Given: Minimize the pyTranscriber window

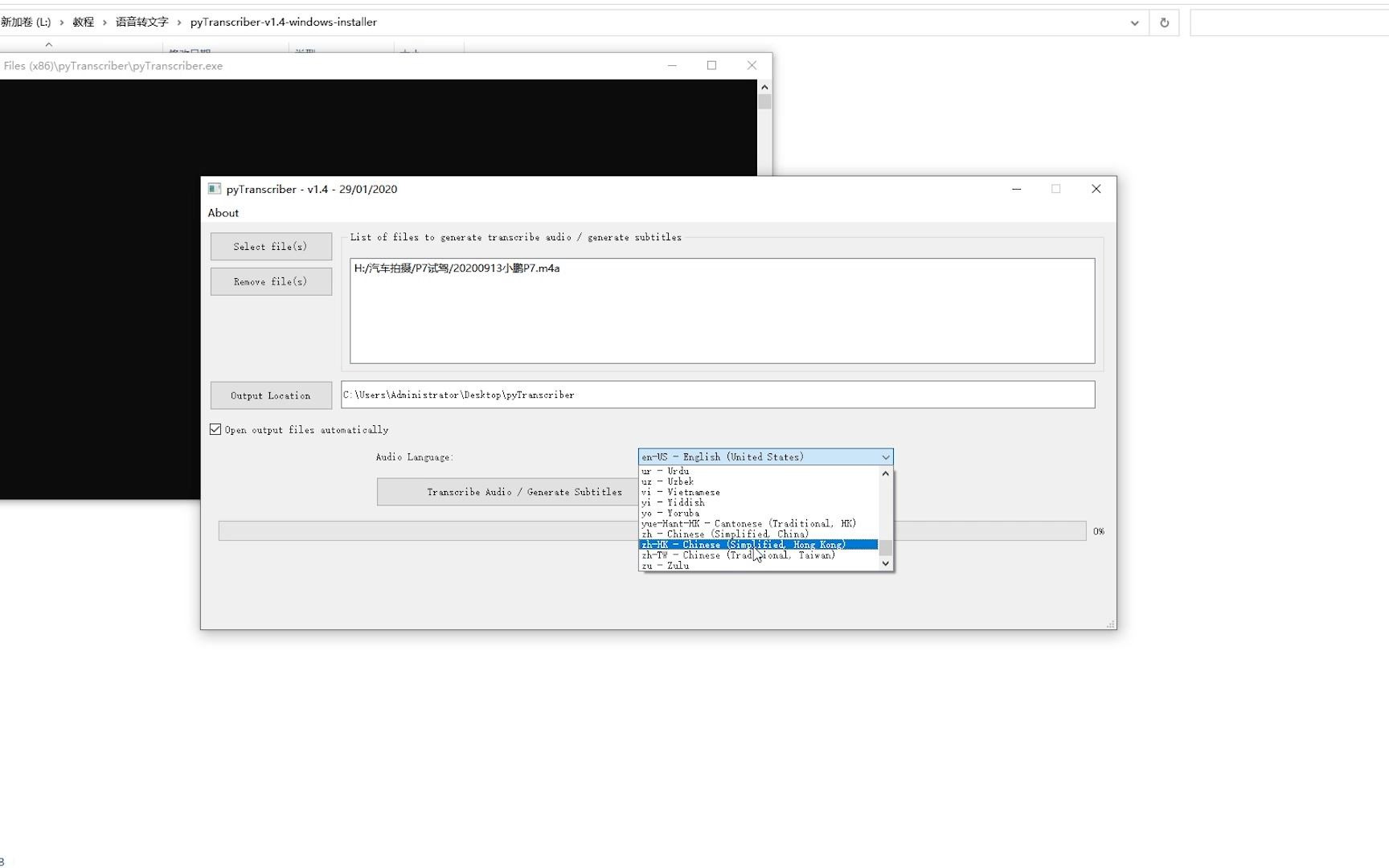Looking at the screenshot, I should [x=1016, y=189].
